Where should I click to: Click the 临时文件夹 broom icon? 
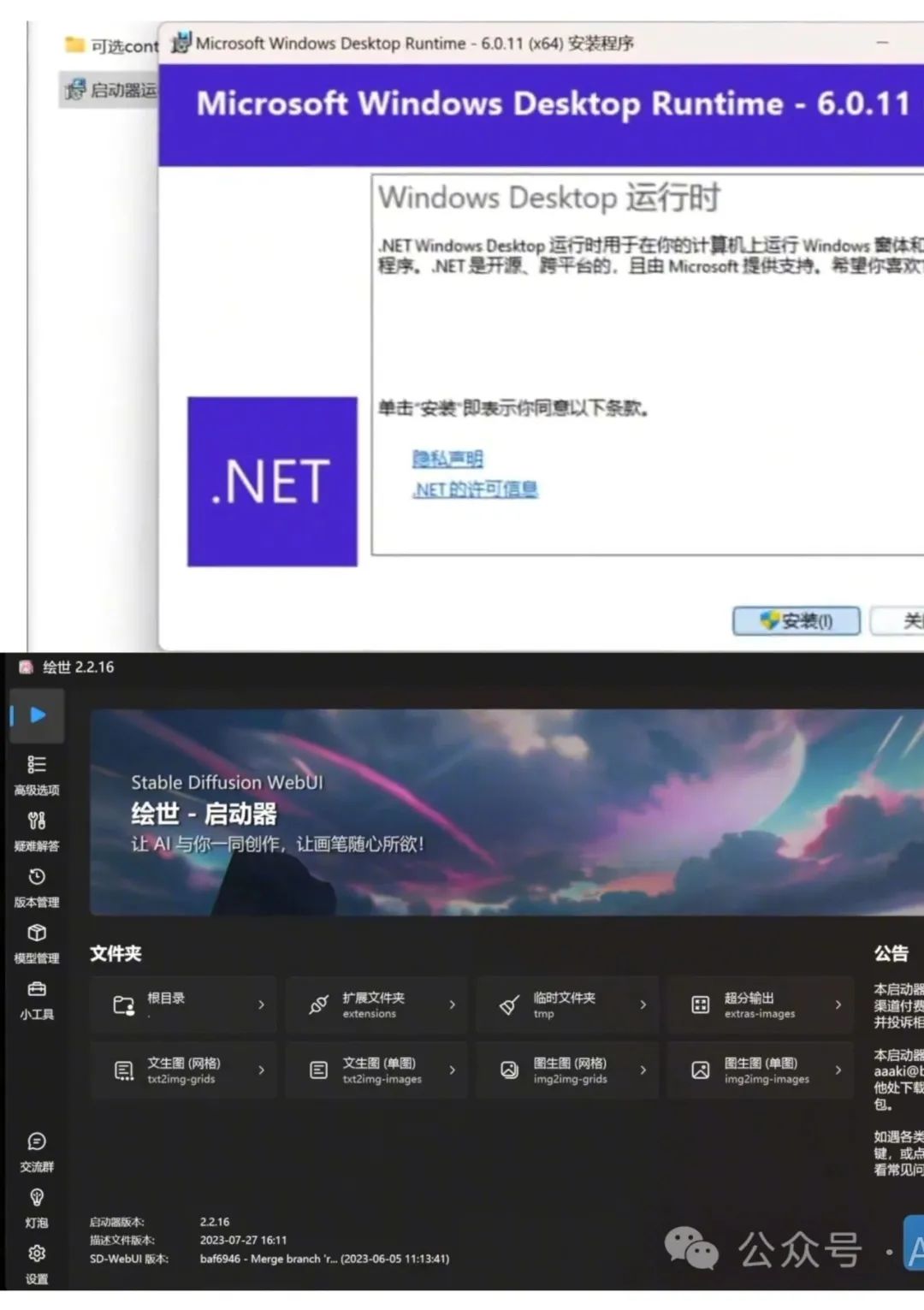pos(509,1005)
